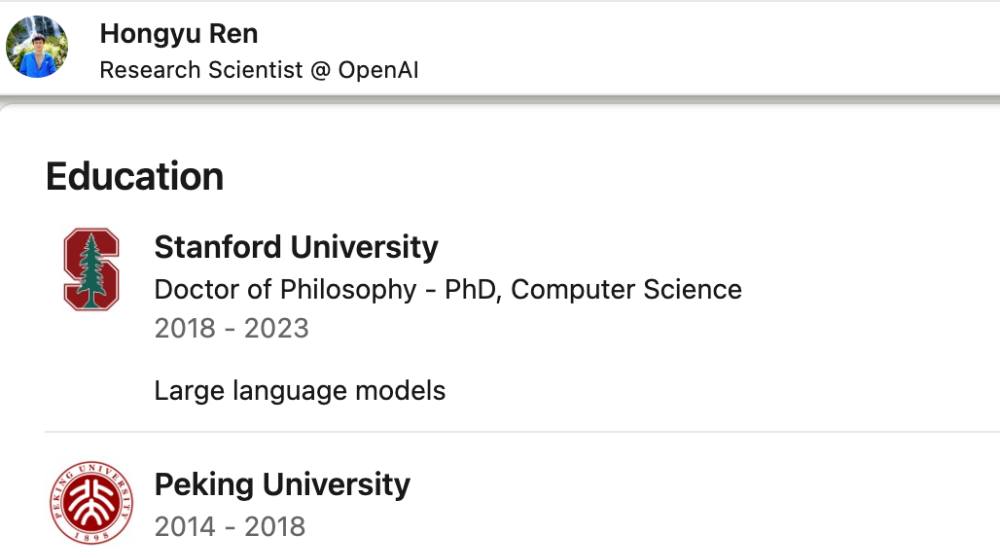The image size is (1000, 558).
Task: Click the year 2014 in Peking dates
Action: [185, 527]
